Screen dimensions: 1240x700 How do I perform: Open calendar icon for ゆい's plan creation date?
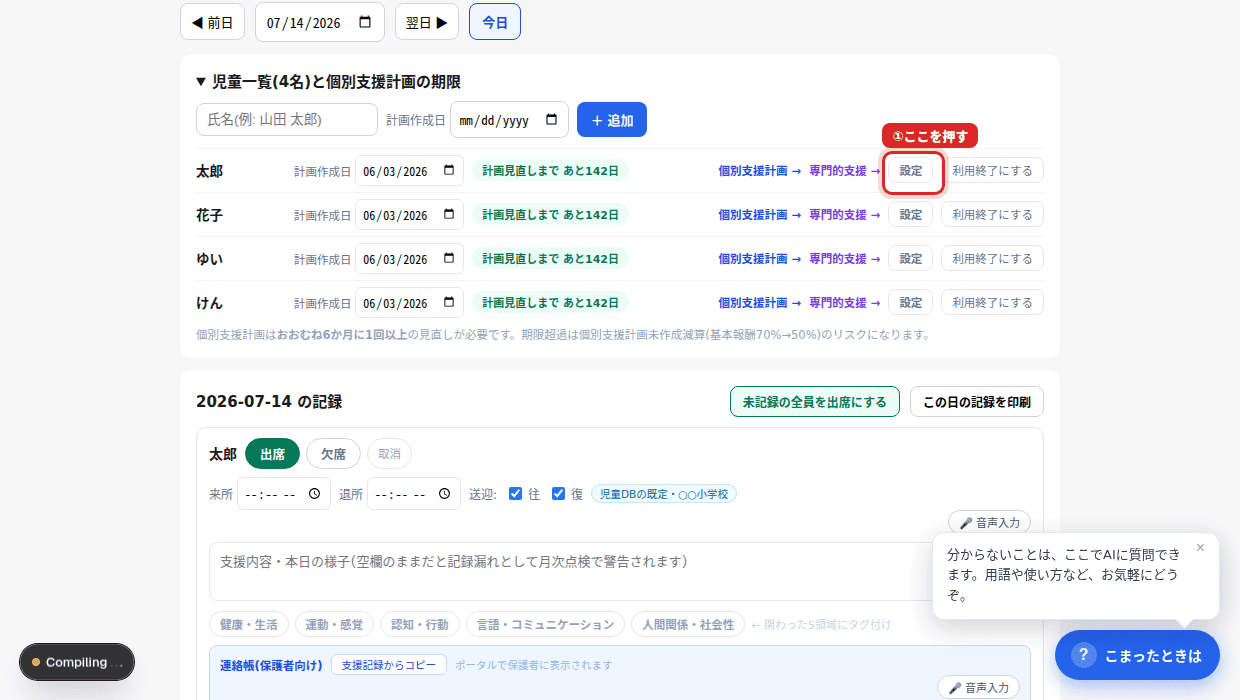tap(448, 259)
